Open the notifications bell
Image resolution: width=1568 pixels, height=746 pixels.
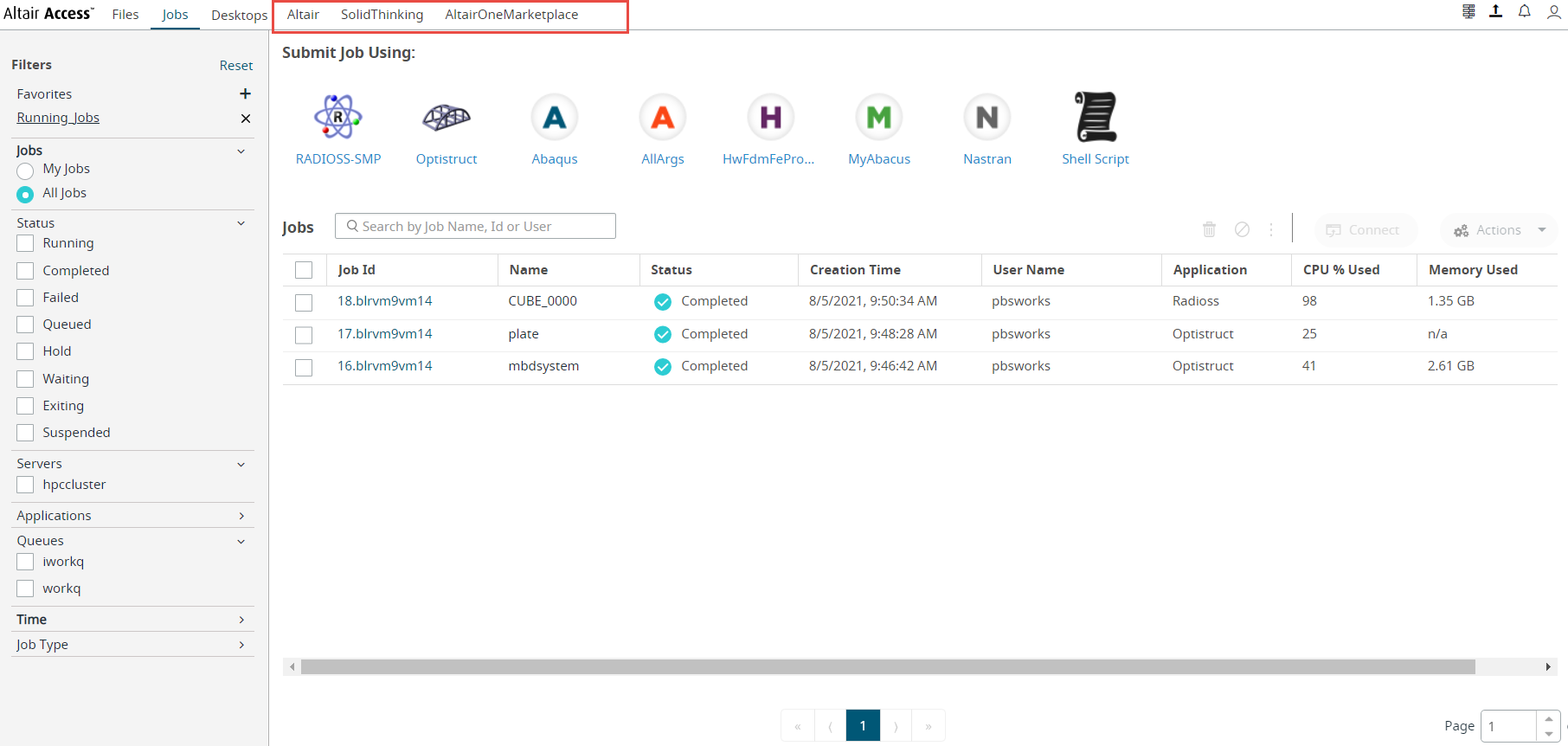pos(1525,11)
